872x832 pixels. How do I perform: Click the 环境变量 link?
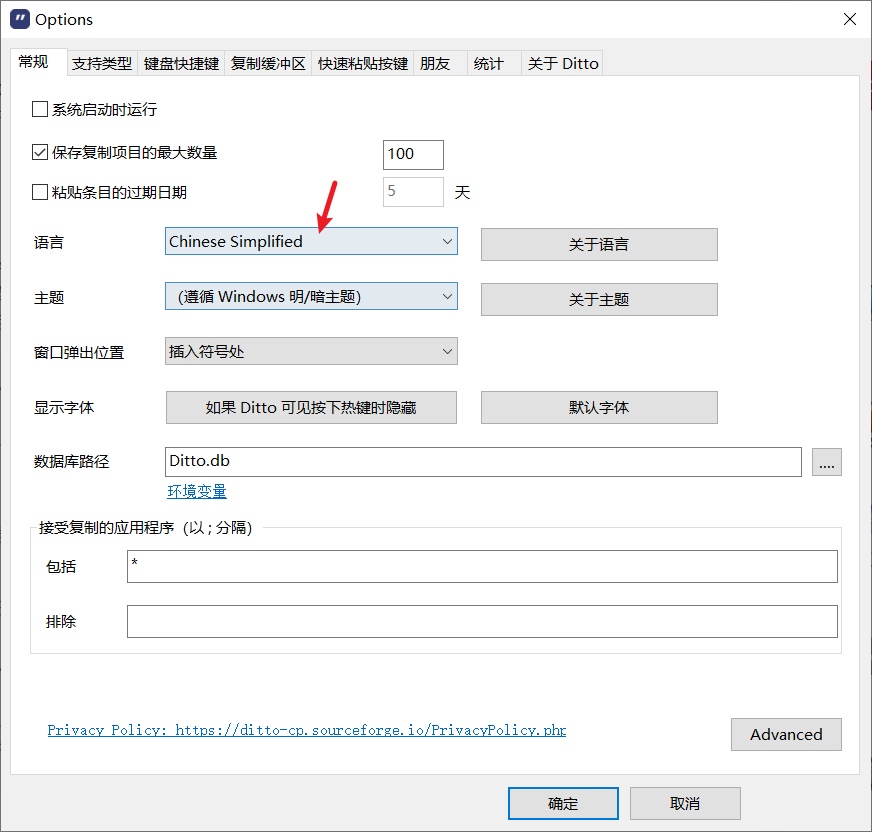pyautogui.click(x=197, y=491)
